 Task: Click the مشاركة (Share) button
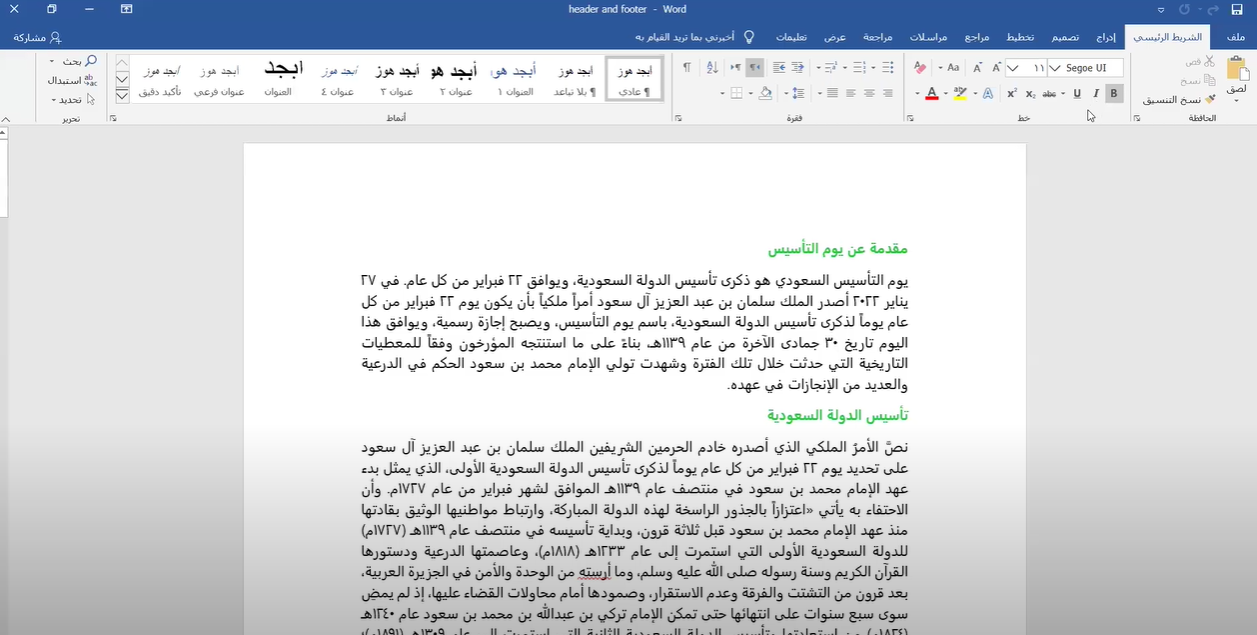tap(37, 37)
